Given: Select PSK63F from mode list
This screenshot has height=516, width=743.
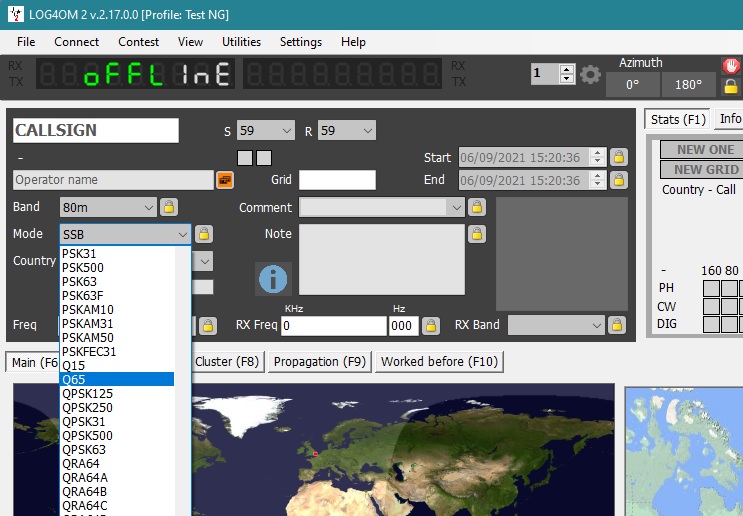Looking at the screenshot, I should (118, 295).
